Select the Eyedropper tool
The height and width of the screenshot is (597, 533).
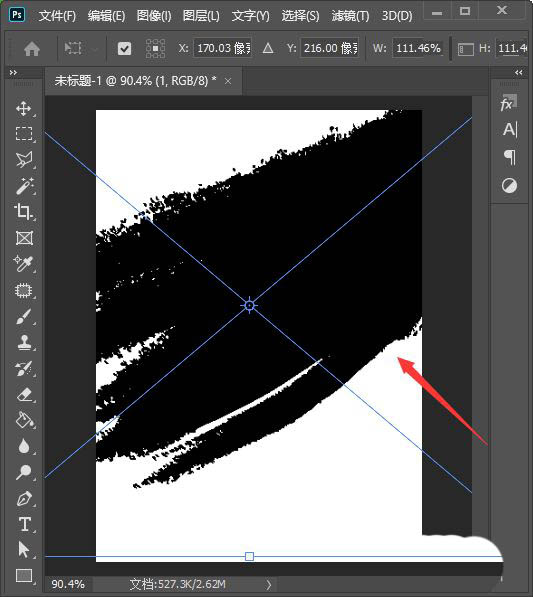(24, 264)
